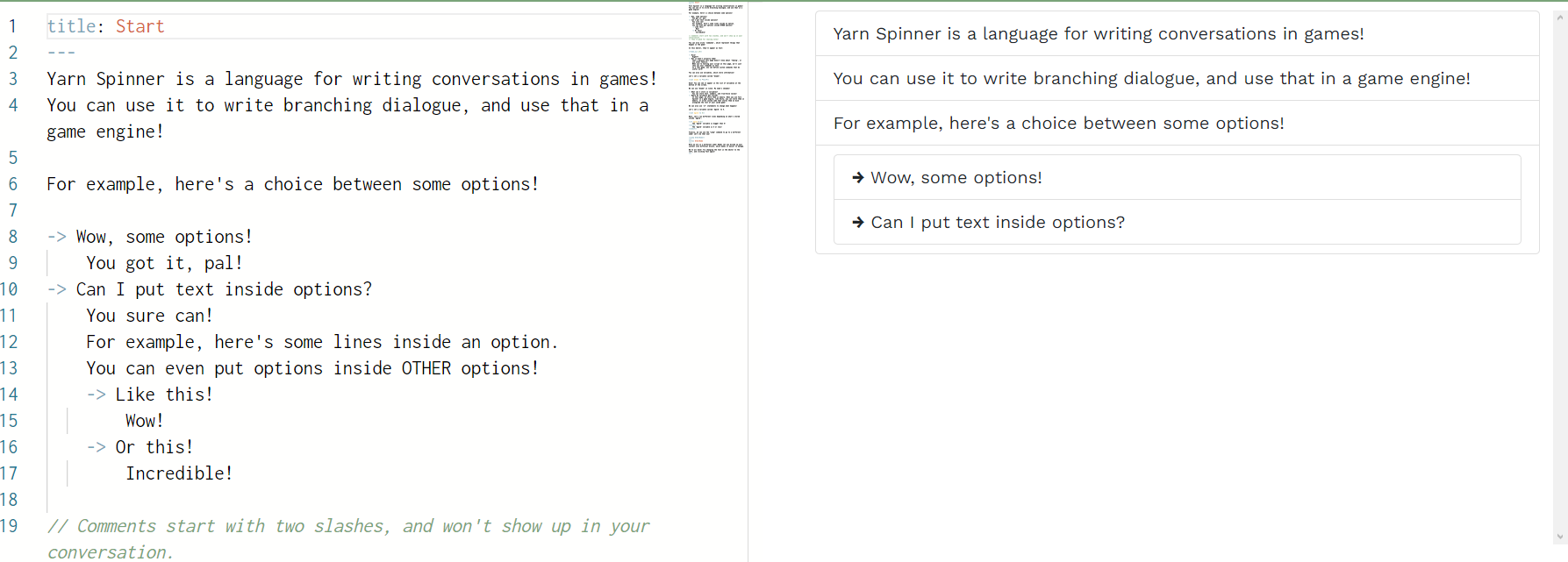Click the "For example, here's a choice" preview bubble
1568x562 pixels.
click(x=1058, y=123)
